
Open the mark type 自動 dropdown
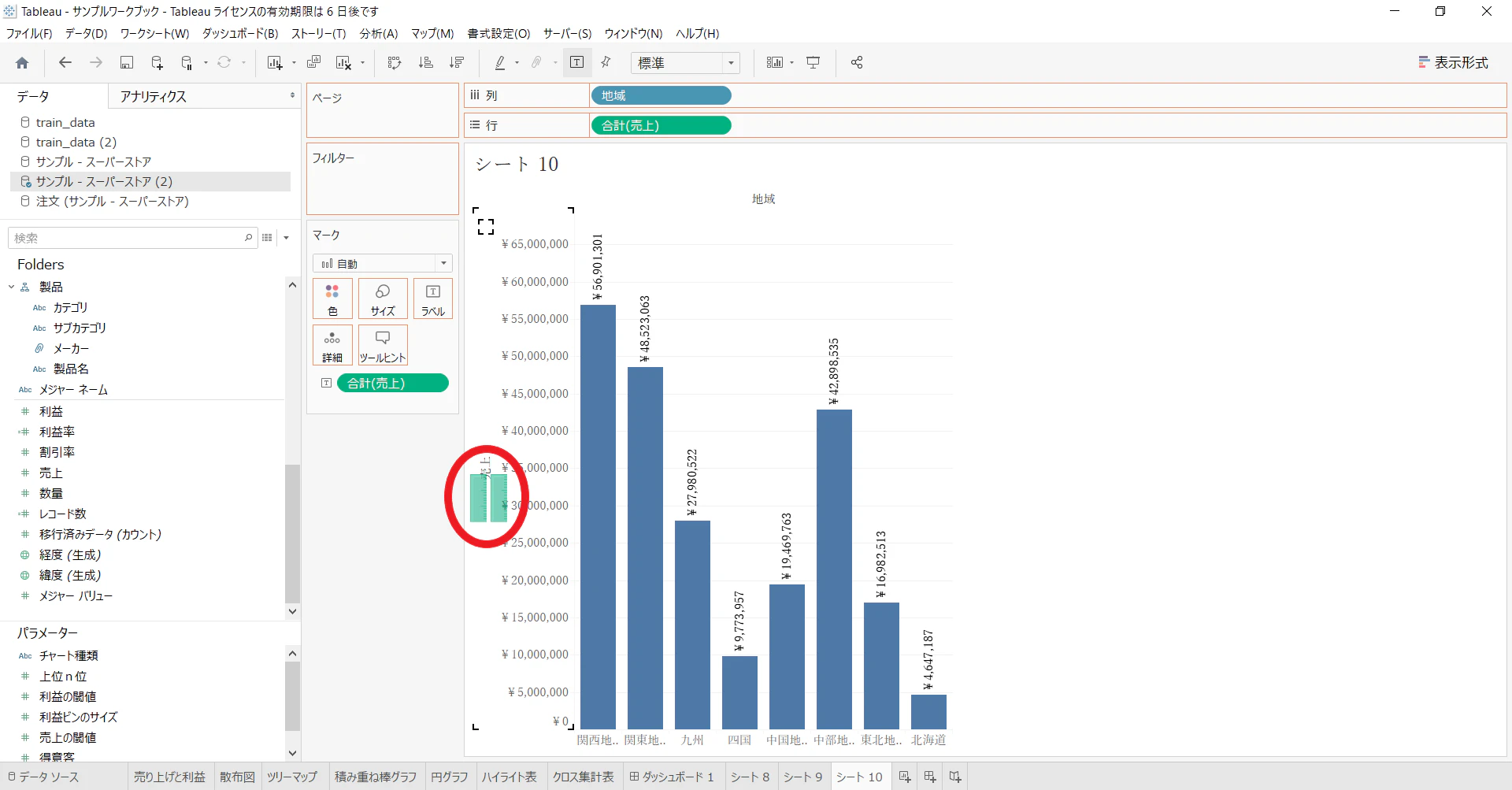coord(383,263)
